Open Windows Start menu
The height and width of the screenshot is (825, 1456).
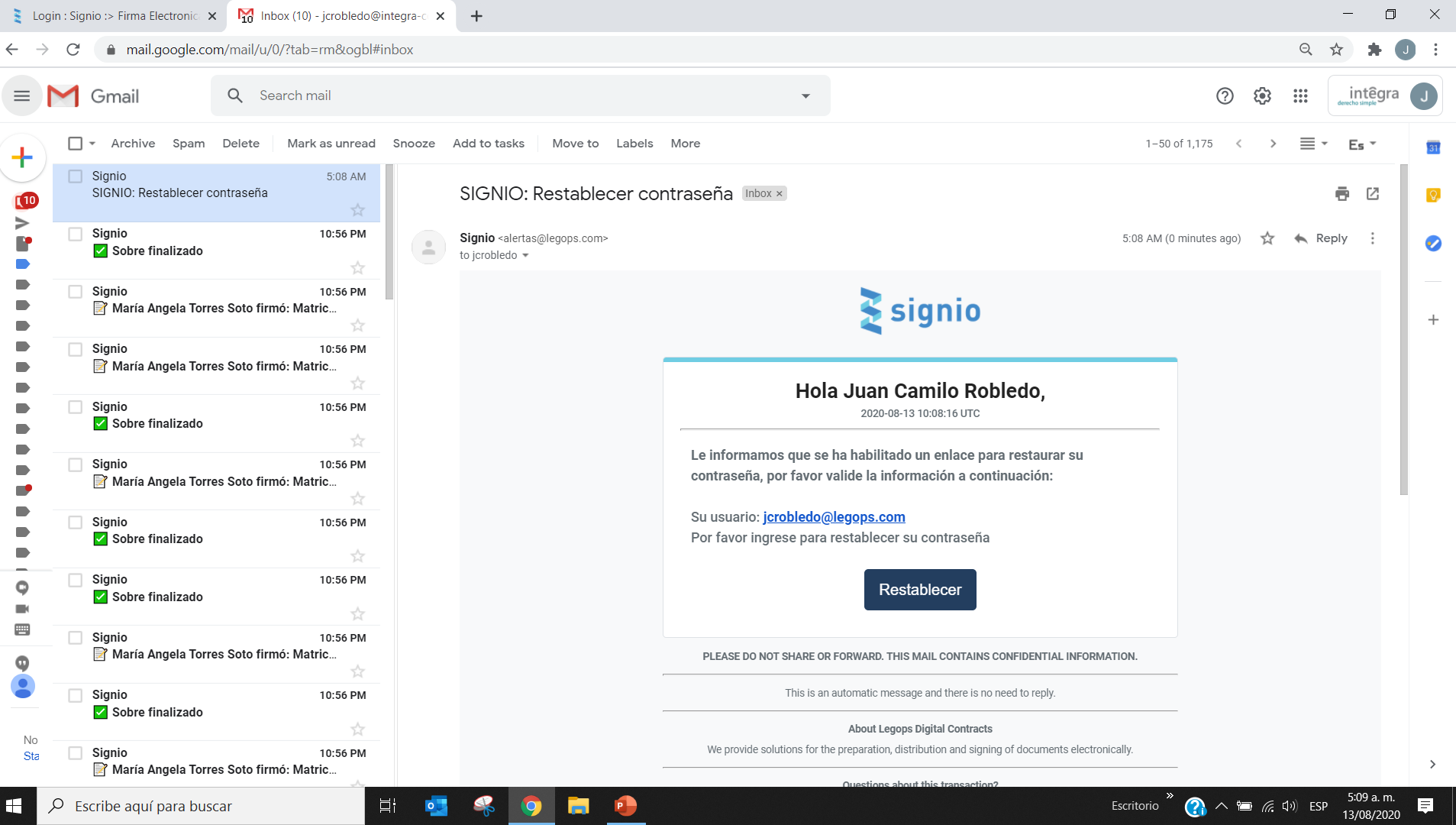(x=14, y=806)
